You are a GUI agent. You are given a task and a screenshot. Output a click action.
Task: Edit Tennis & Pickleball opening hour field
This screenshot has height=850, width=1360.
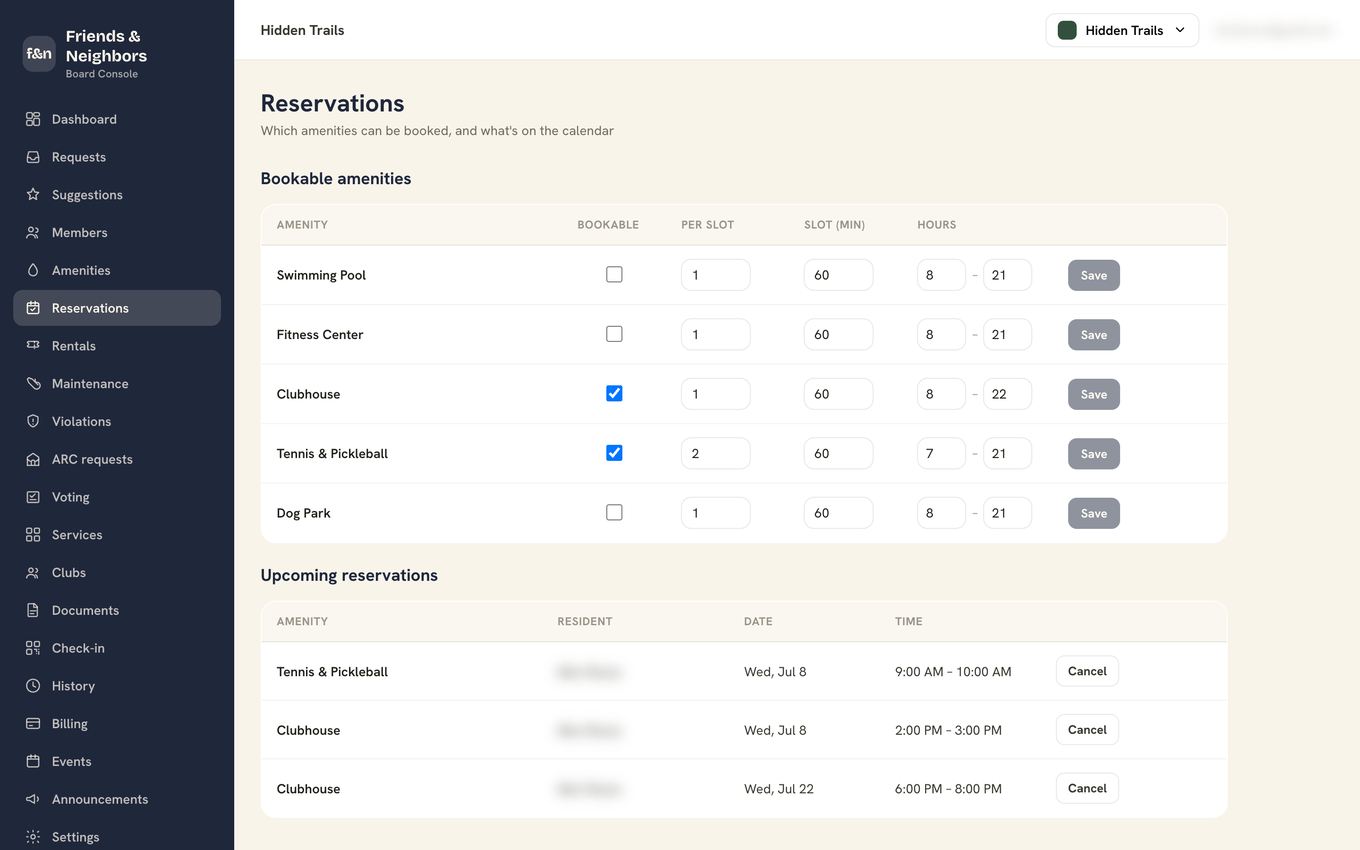click(941, 454)
